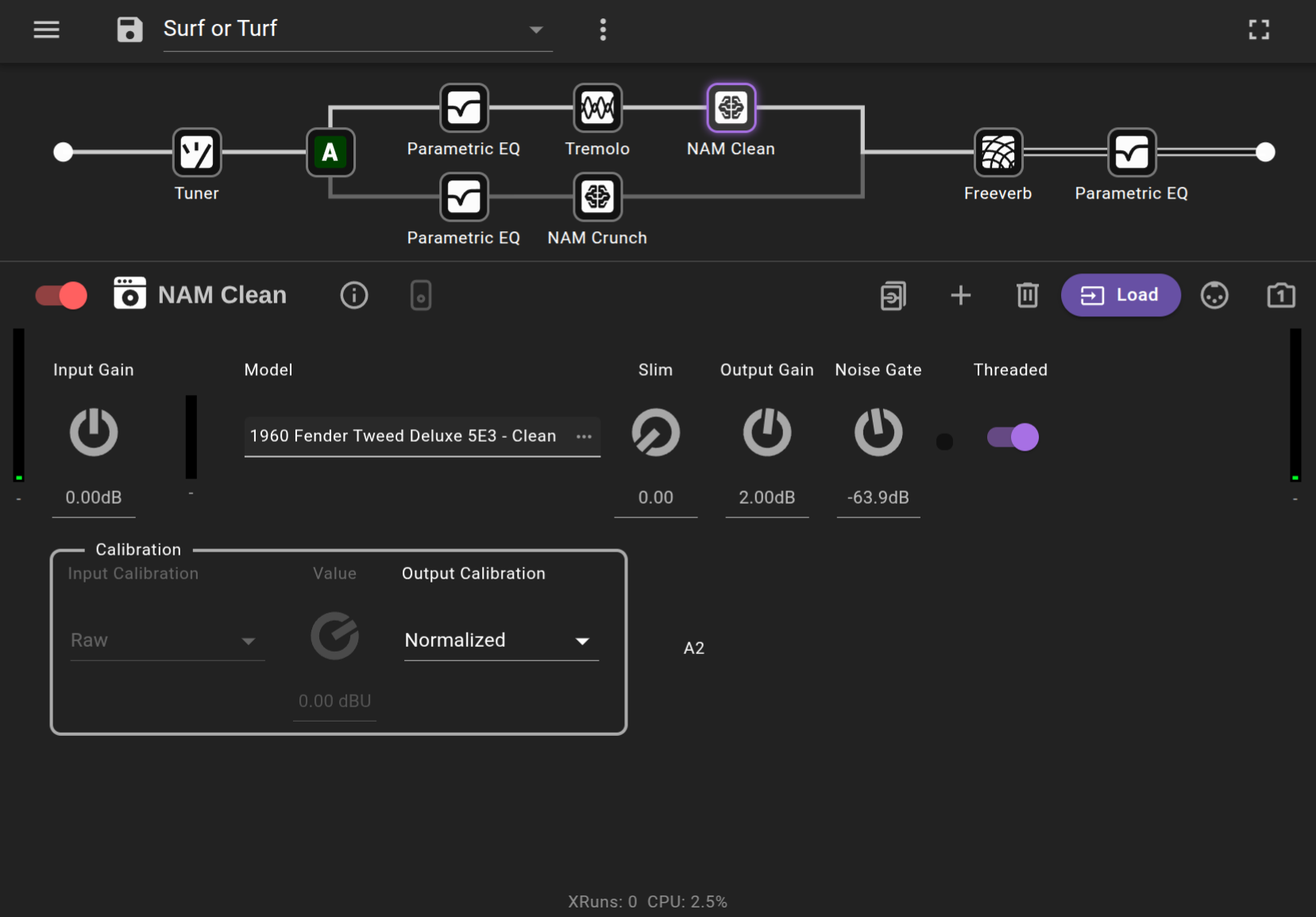Select the NAM Clean pedal in chain
The image size is (1316, 917).
(731, 107)
